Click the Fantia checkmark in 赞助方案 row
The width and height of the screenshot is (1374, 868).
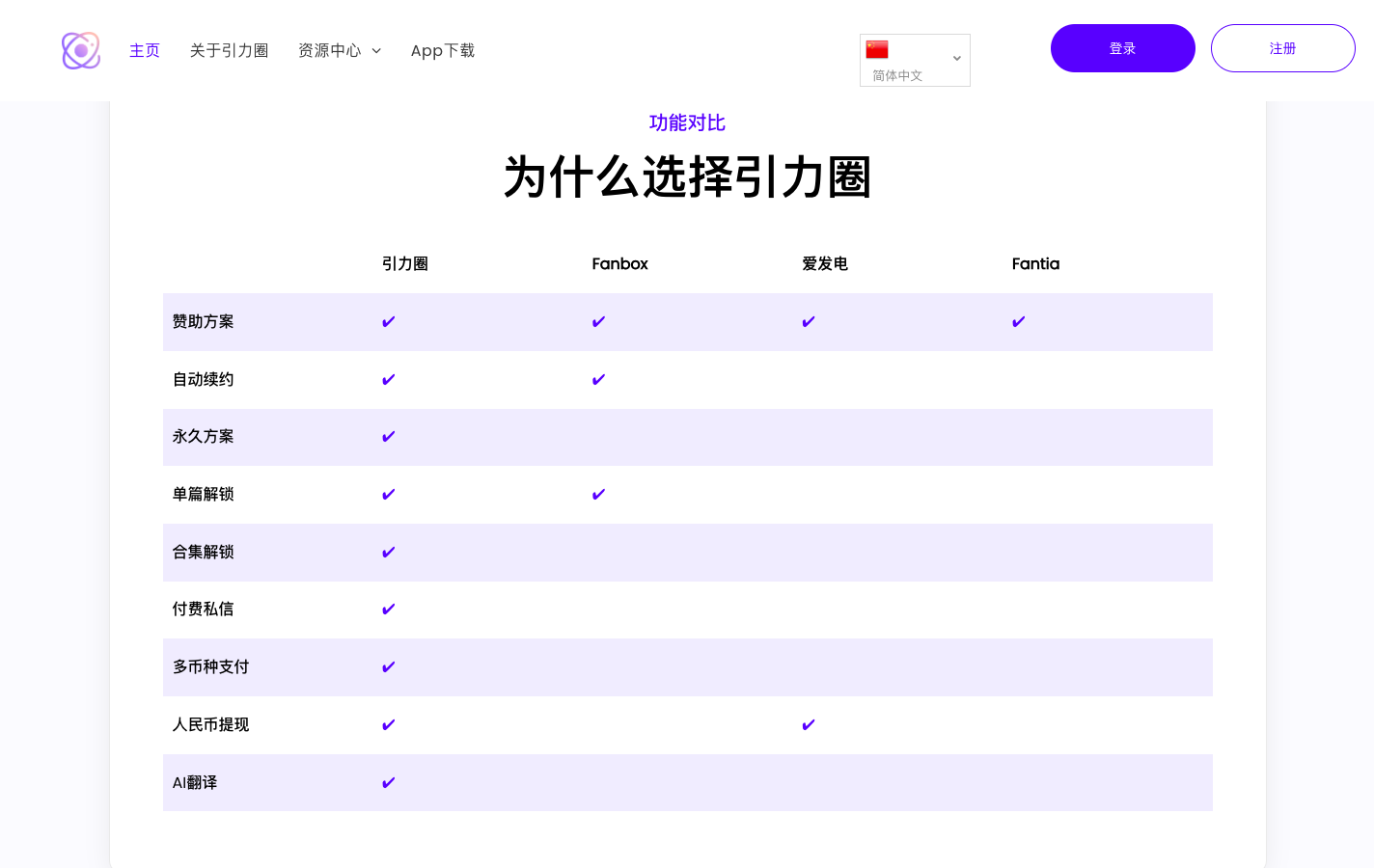click(x=1019, y=322)
